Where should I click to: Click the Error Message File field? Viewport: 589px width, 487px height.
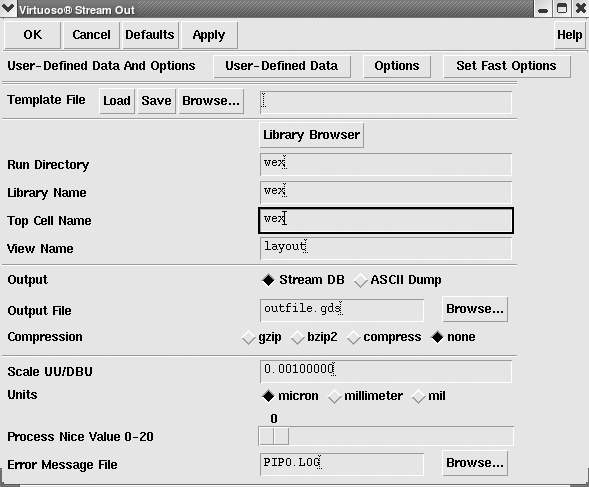click(x=342, y=464)
